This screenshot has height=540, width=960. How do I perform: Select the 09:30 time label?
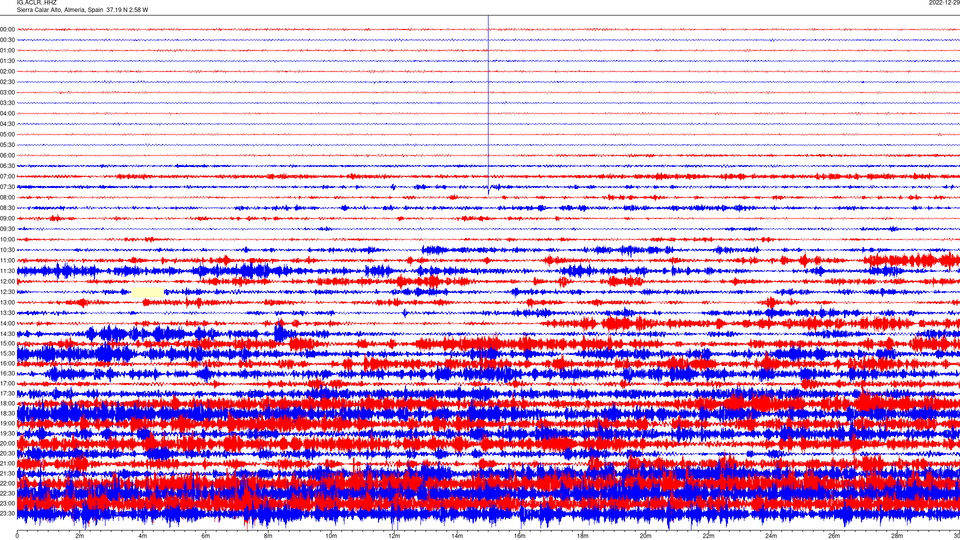(x=8, y=228)
